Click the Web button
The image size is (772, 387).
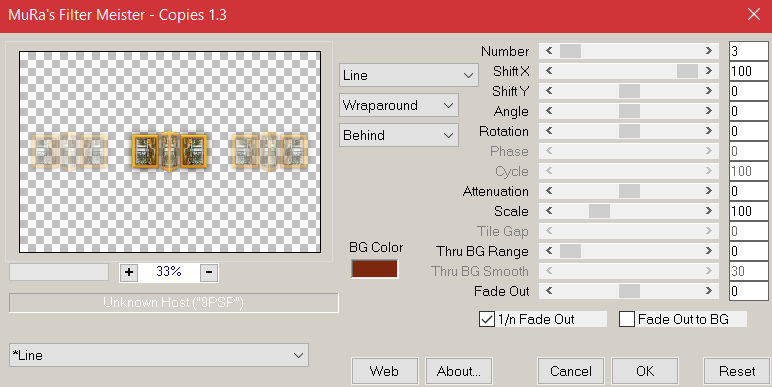coord(384,371)
